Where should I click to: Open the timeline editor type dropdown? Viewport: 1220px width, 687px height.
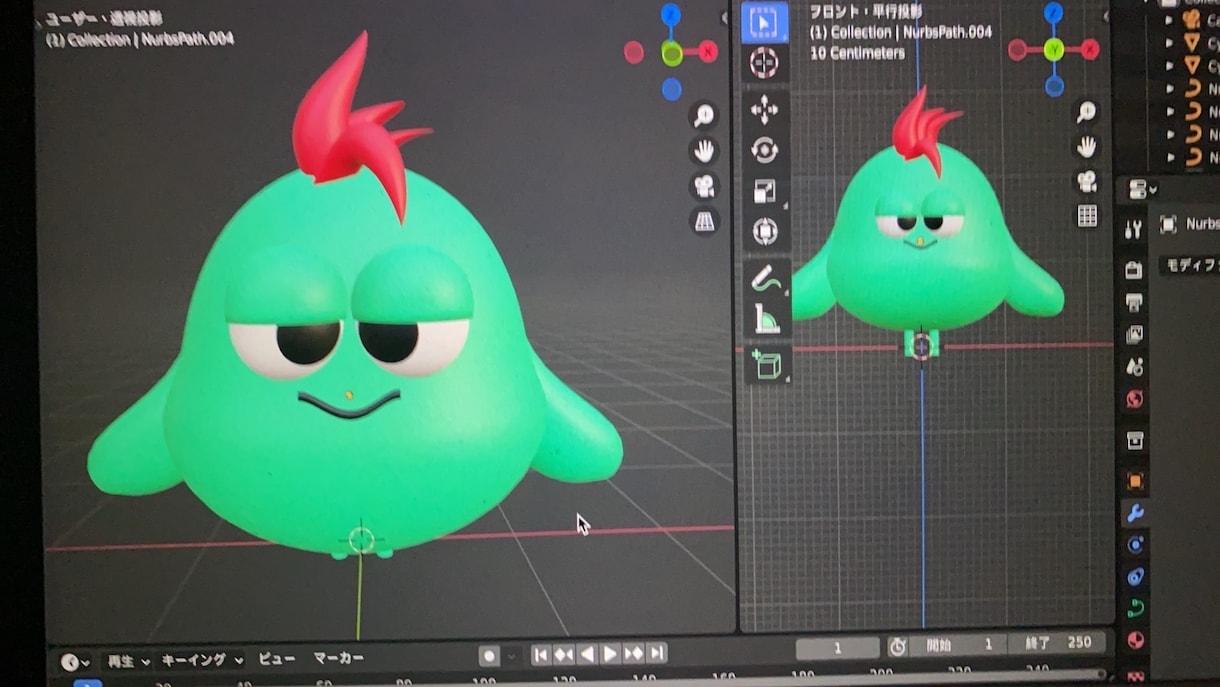[x=75, y=661]
